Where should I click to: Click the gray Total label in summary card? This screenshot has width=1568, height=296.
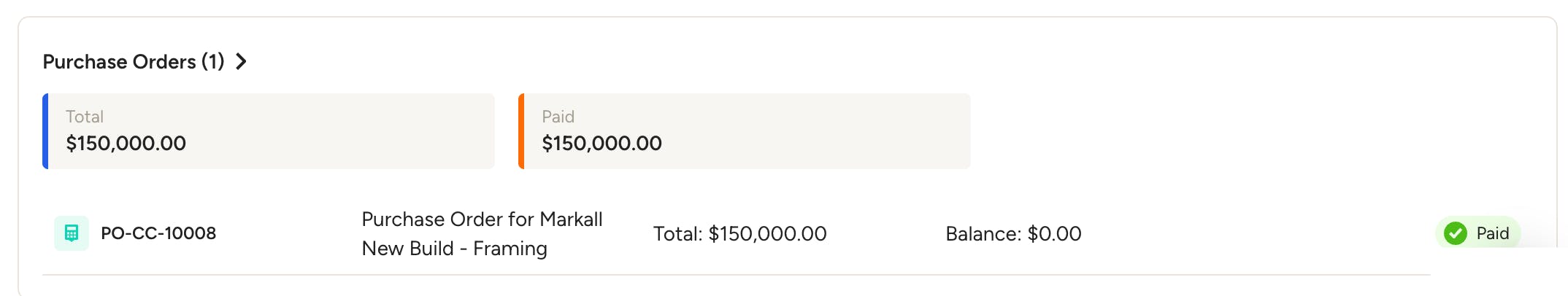point(85,117)
